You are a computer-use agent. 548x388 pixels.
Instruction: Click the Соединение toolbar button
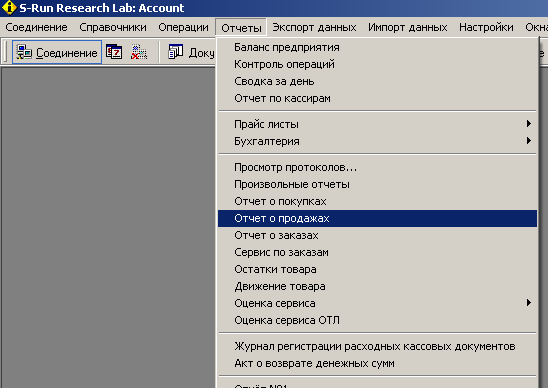tap(57, 52)
